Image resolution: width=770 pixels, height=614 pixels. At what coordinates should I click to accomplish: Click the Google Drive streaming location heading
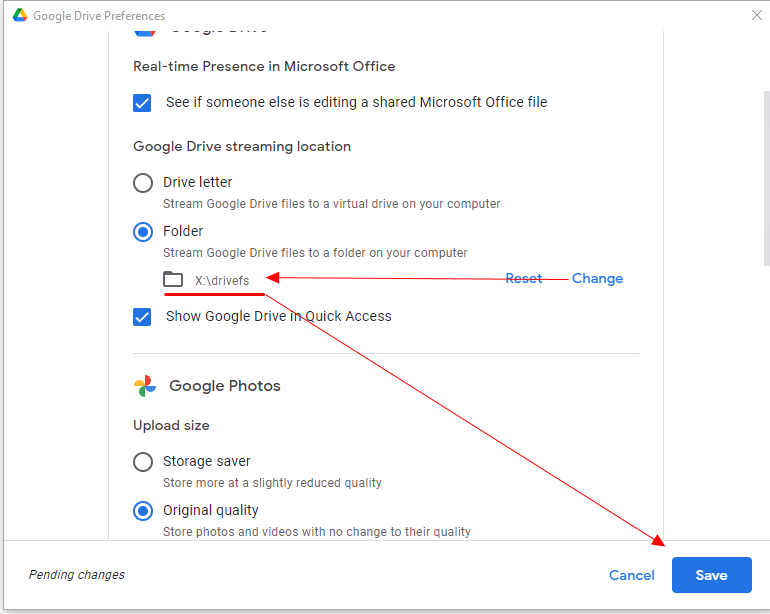coord(242,146)
